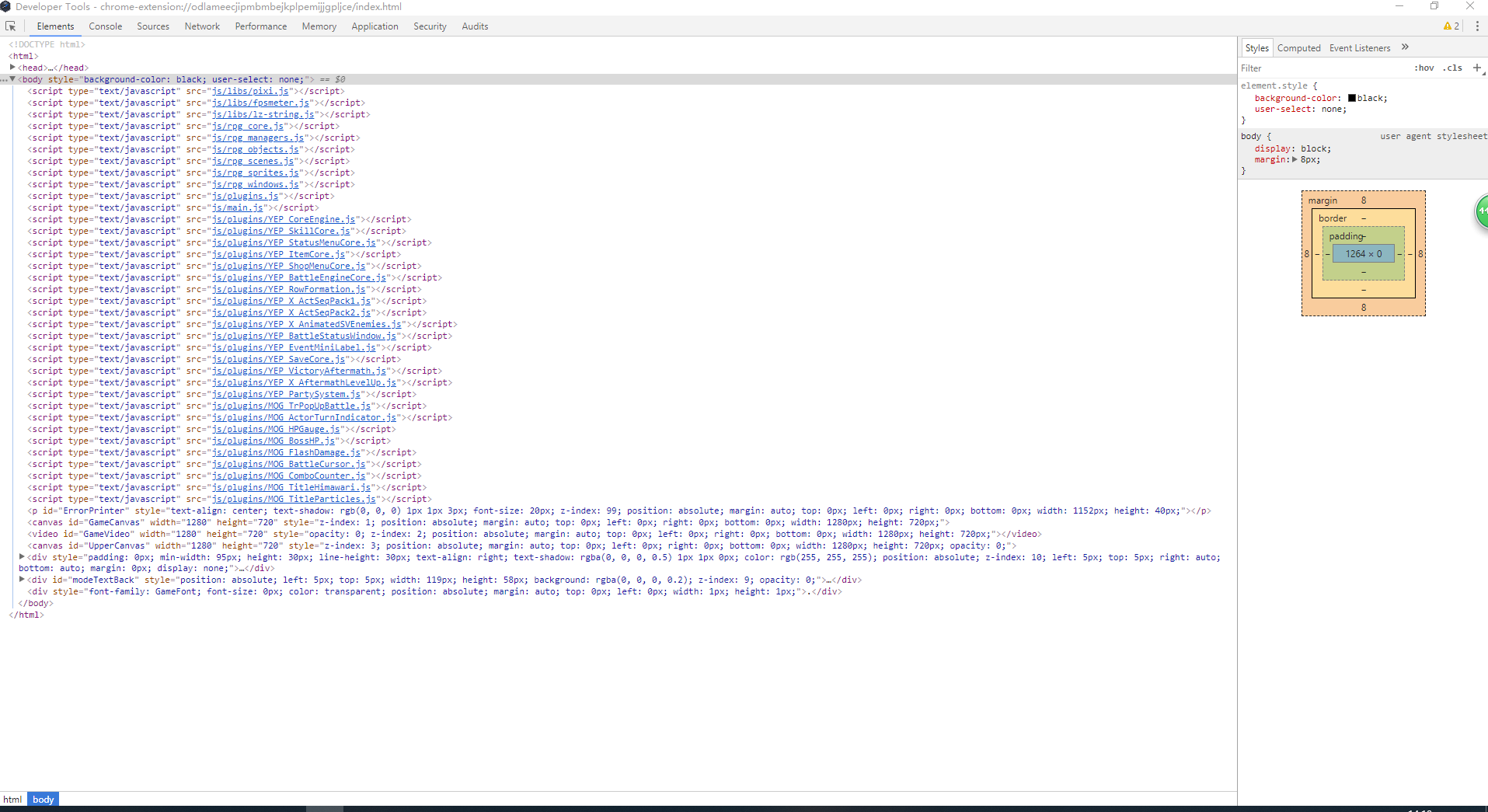Open the Application tab
This screenshot has height=812, width=1488.
point(375,26)
